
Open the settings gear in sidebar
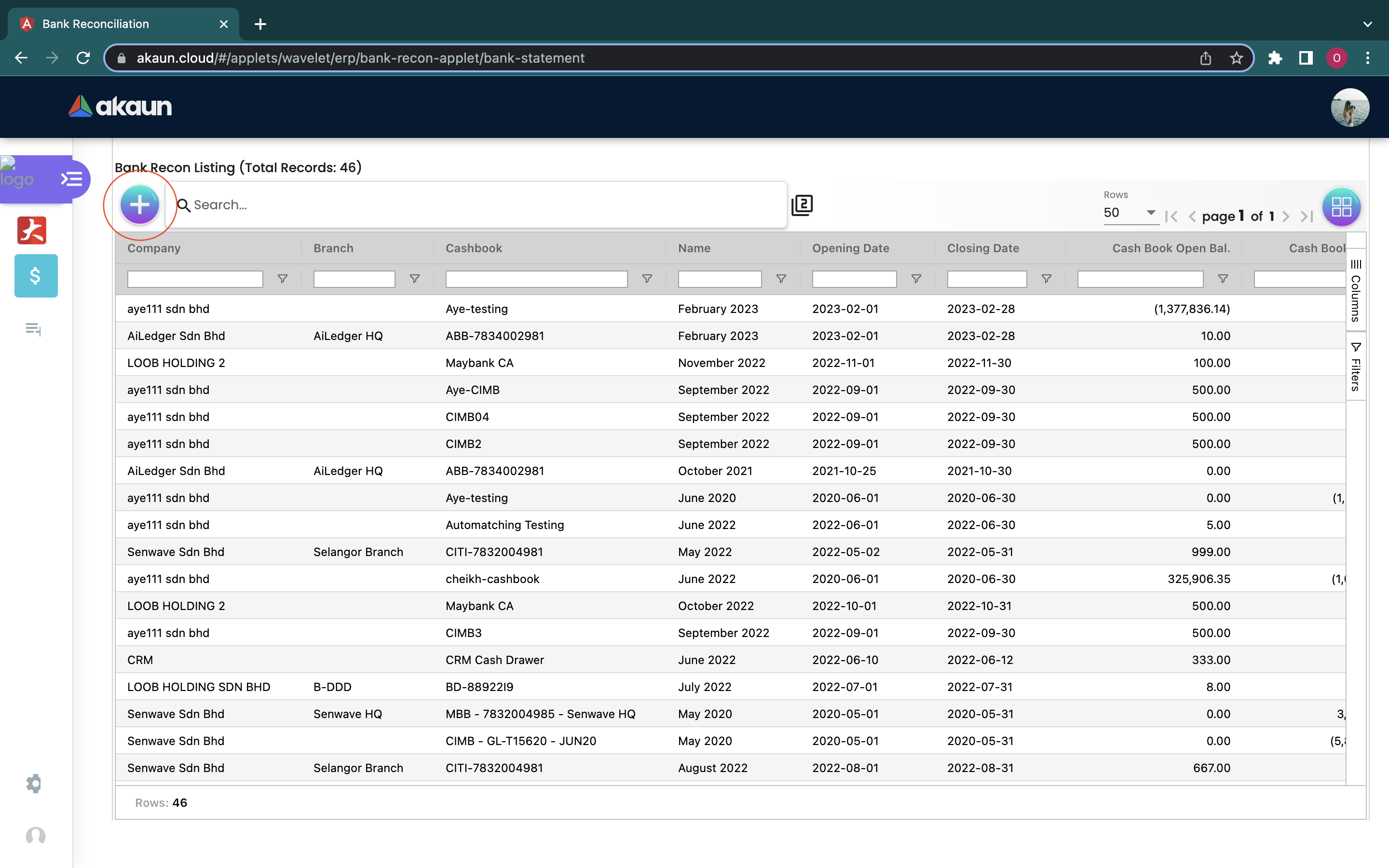[x=34, y=783]
